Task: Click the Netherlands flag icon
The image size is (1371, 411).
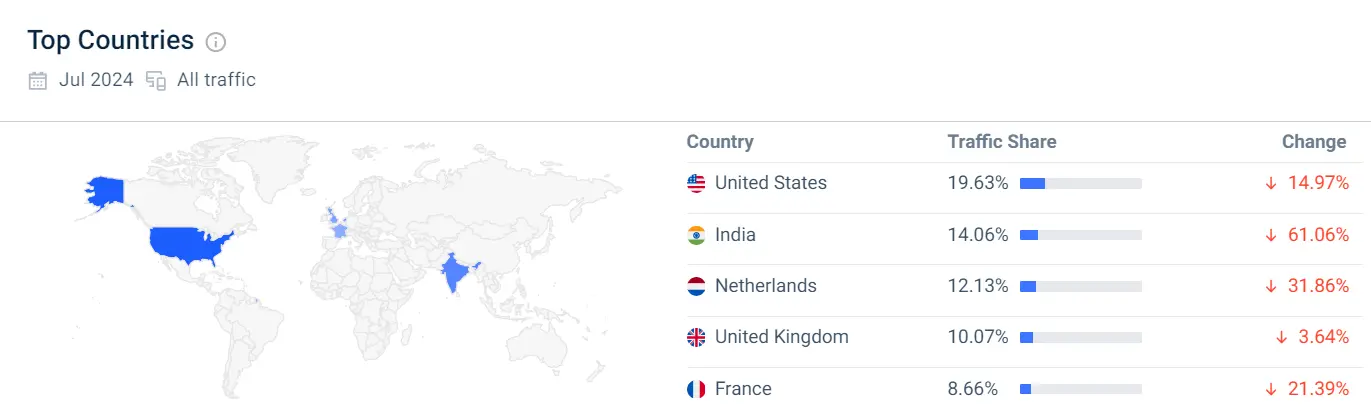Action: pyautogui.click(x=696, y=286)
